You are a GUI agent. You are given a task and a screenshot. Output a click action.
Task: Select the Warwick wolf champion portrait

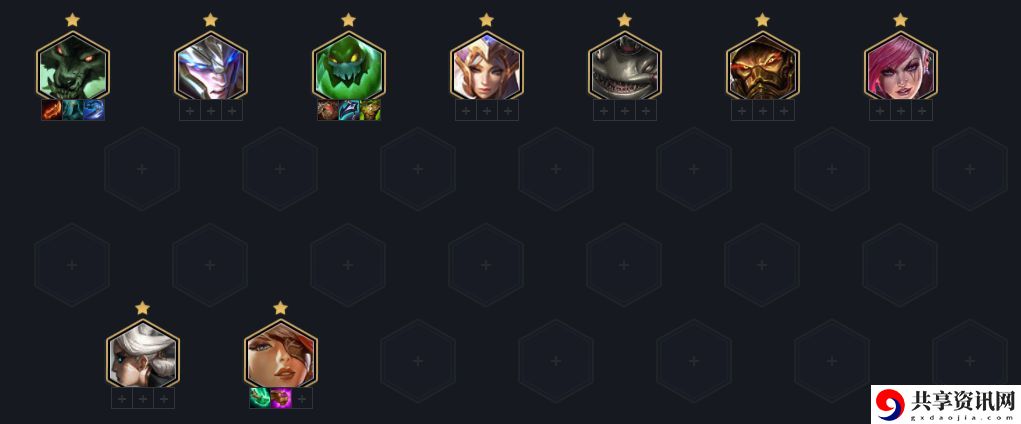(72, 67)
